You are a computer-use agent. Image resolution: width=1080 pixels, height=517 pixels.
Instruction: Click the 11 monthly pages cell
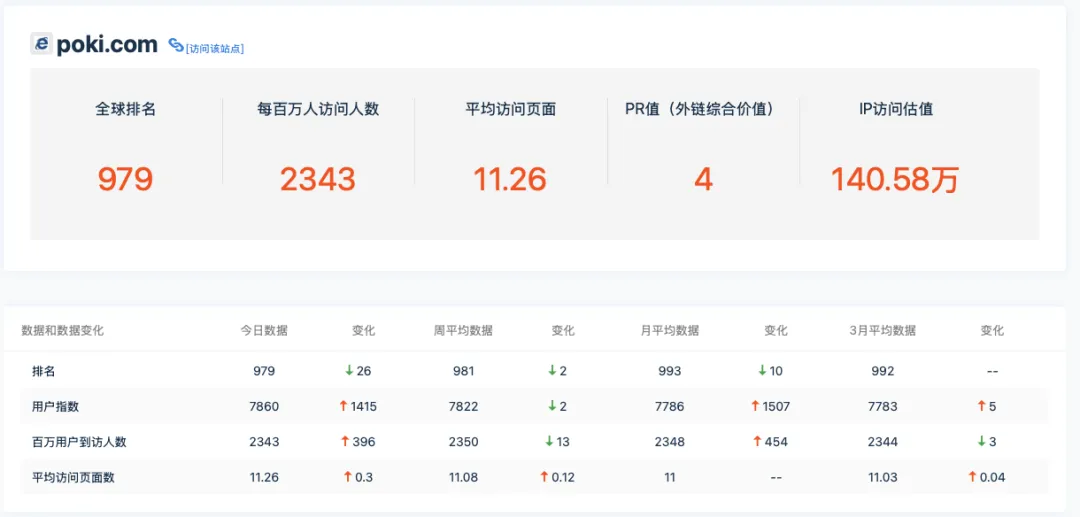coord(669,477)
